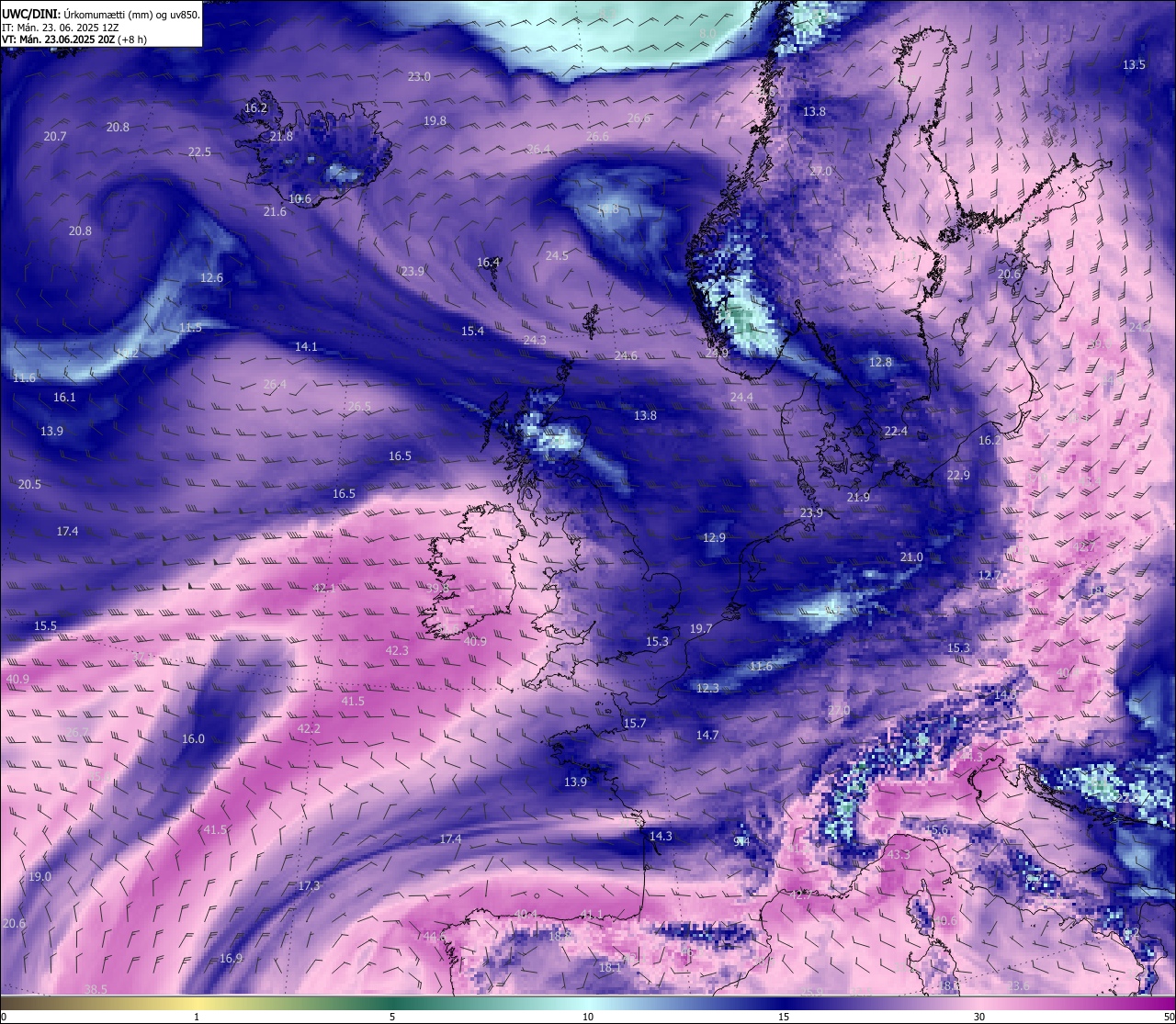This screenshot has width=1176, height=1024.
Task: Click the 13.5 map value
Action: pyautogui.click(x=1134, y=64)
